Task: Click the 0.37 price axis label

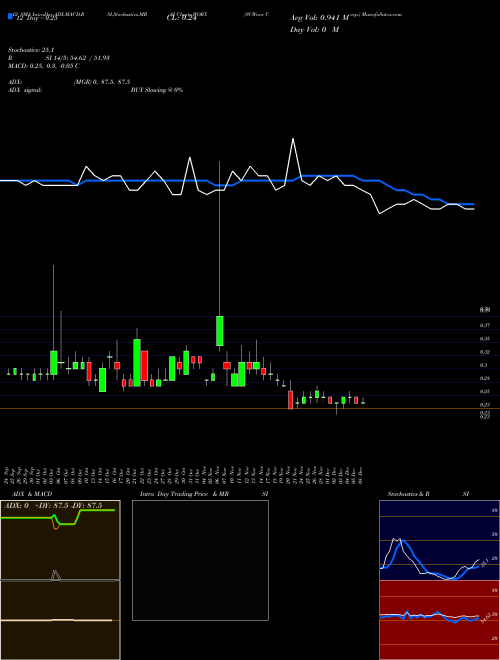Action: [x=485, y=325]
